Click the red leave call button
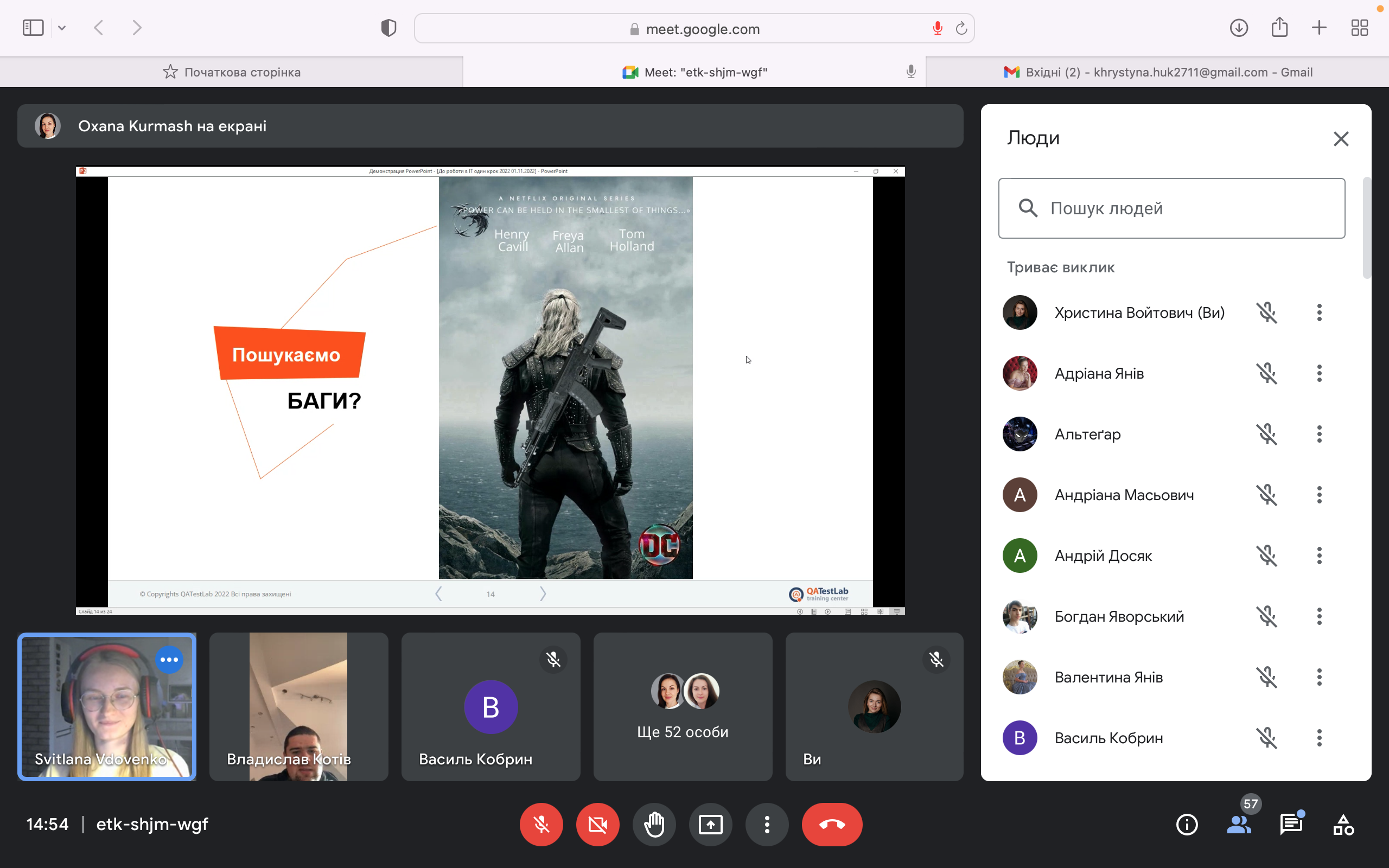Viewport: 1389px width, 868px height. pos(832,825)
